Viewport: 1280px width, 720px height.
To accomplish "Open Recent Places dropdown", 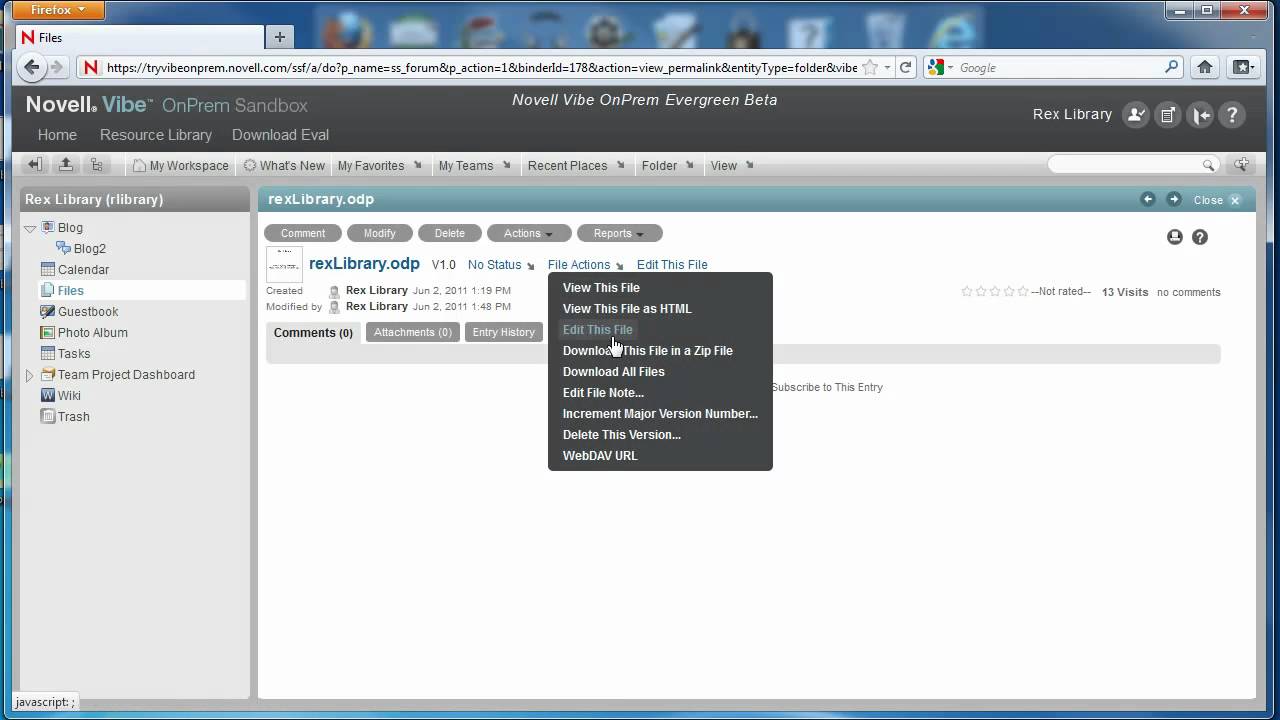I will 576,165.
